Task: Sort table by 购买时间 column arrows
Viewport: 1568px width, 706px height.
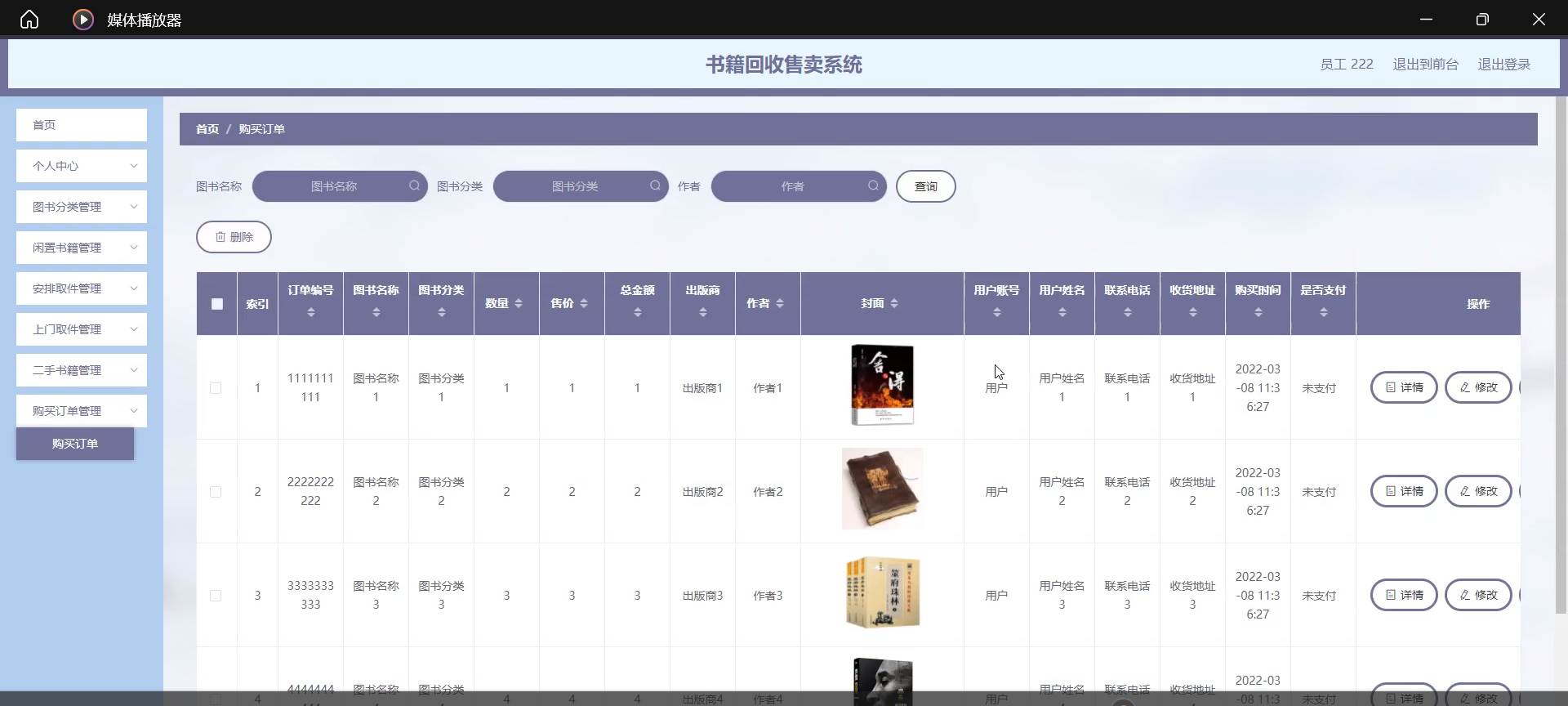Action: point(1258,312)
